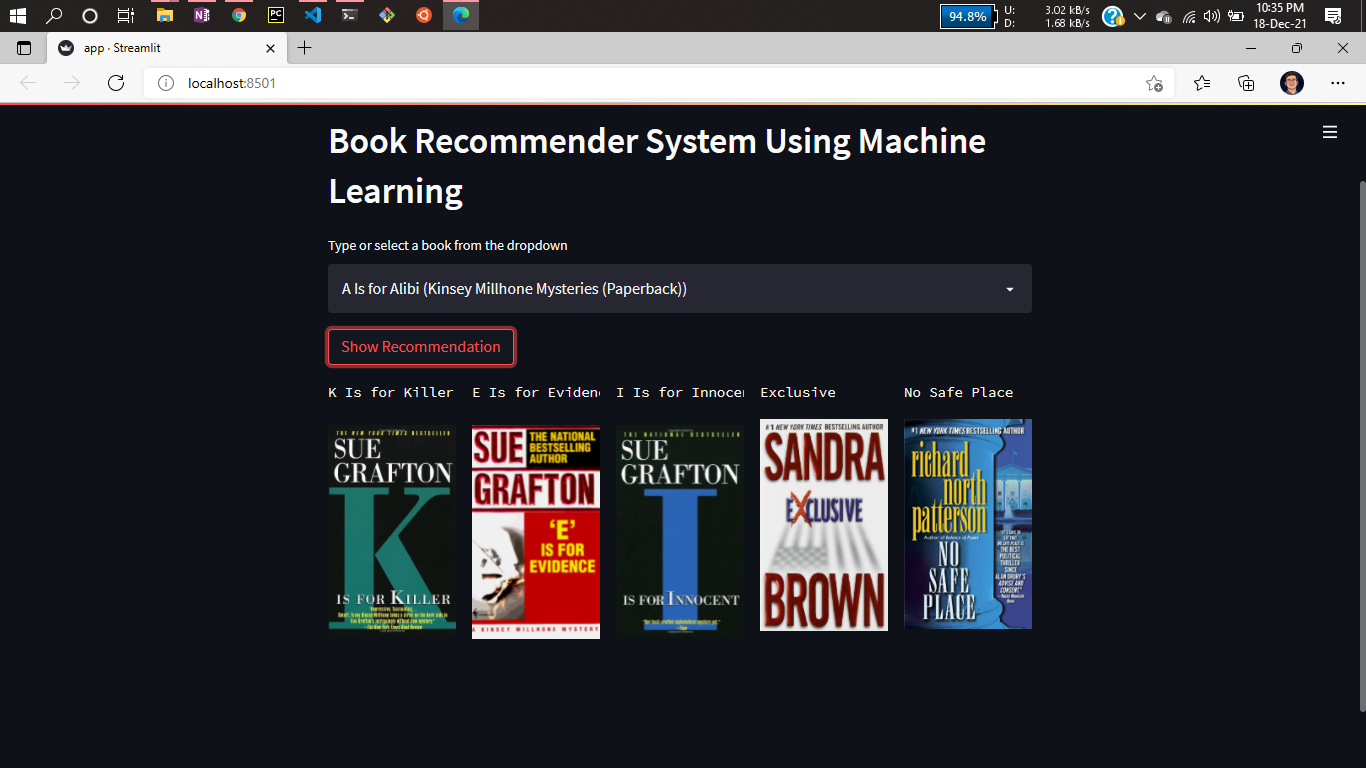Open the Windows Start menu

18,15
